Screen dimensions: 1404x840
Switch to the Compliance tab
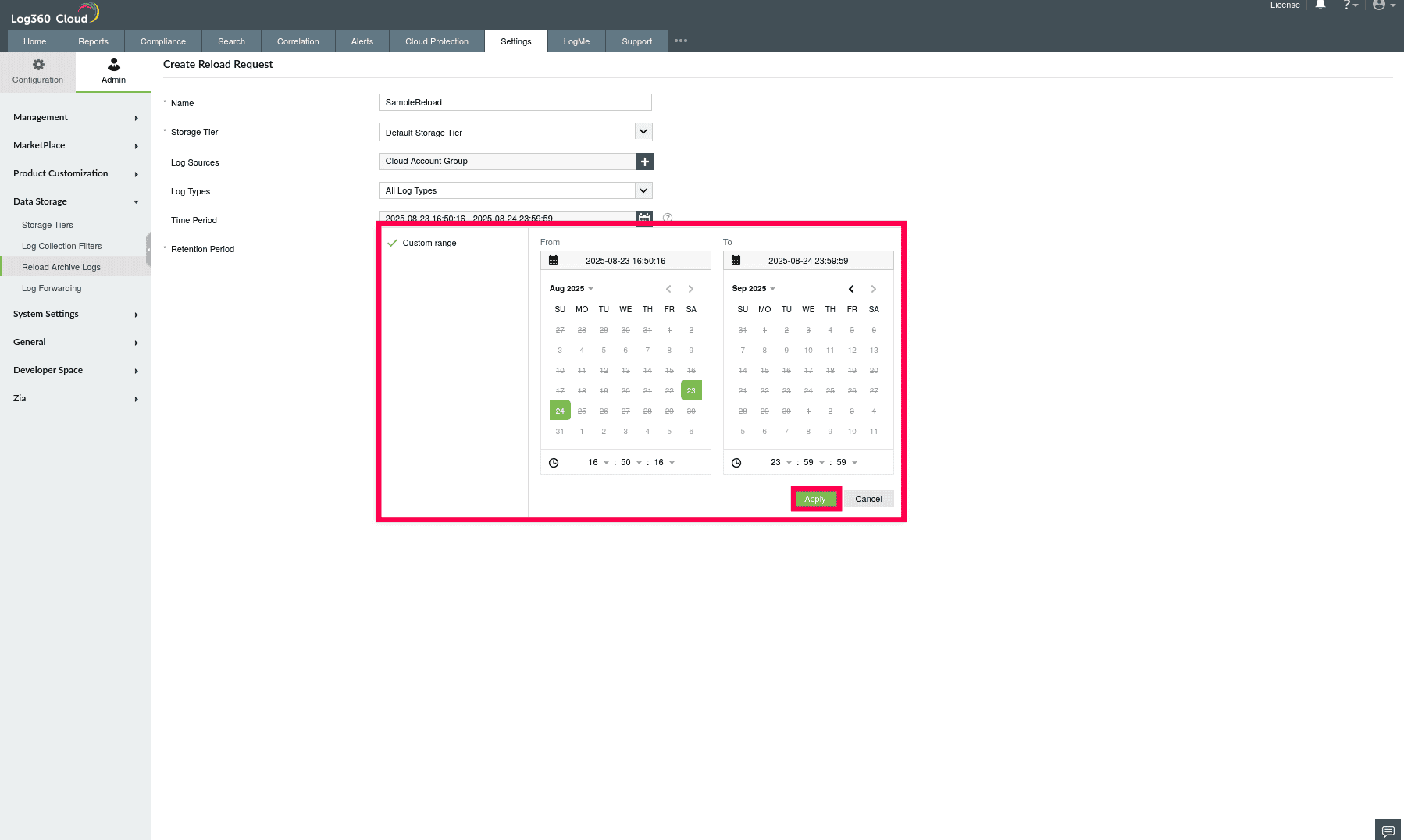tap(163, 41)
